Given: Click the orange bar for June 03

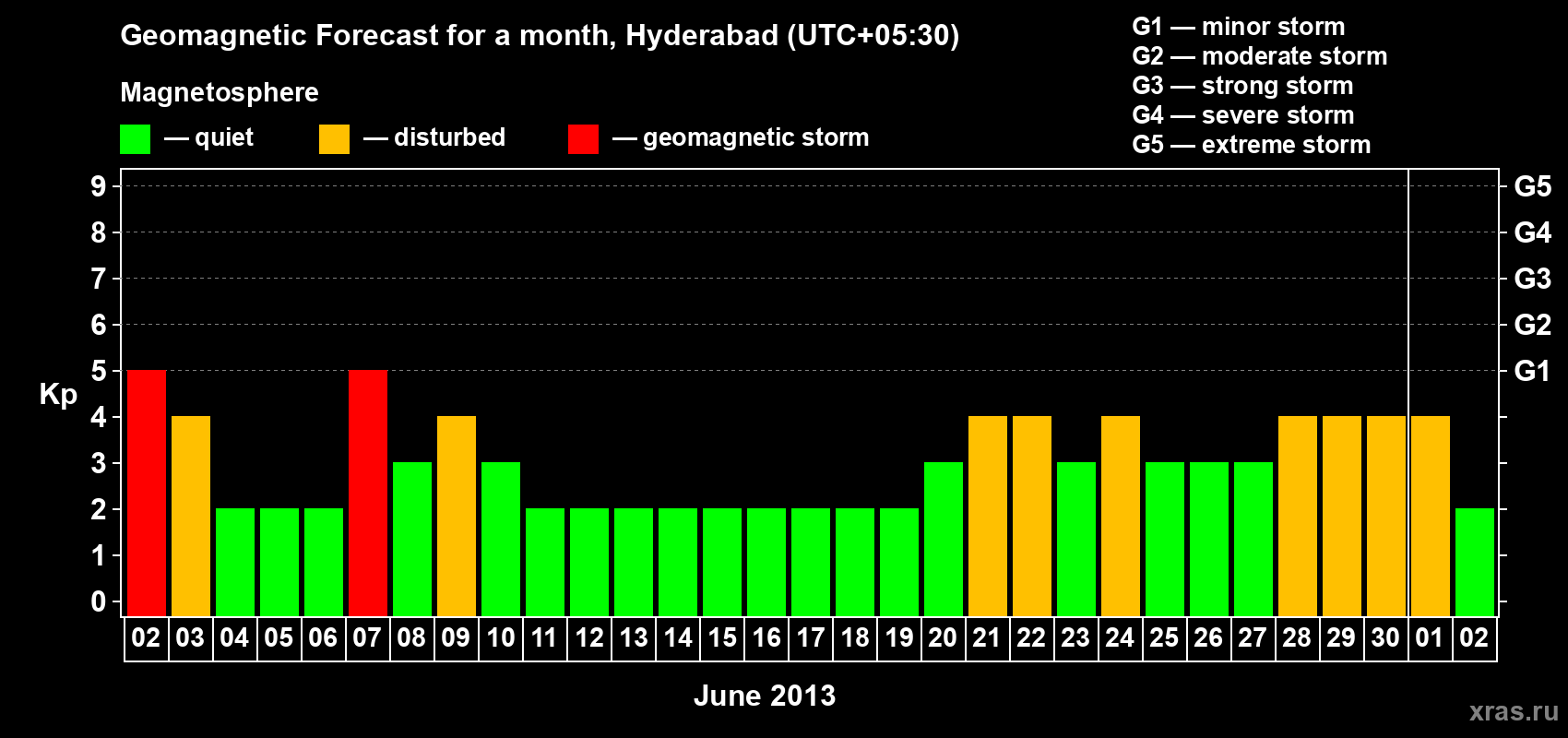Looking at the screenshot, I should point(191,516).
